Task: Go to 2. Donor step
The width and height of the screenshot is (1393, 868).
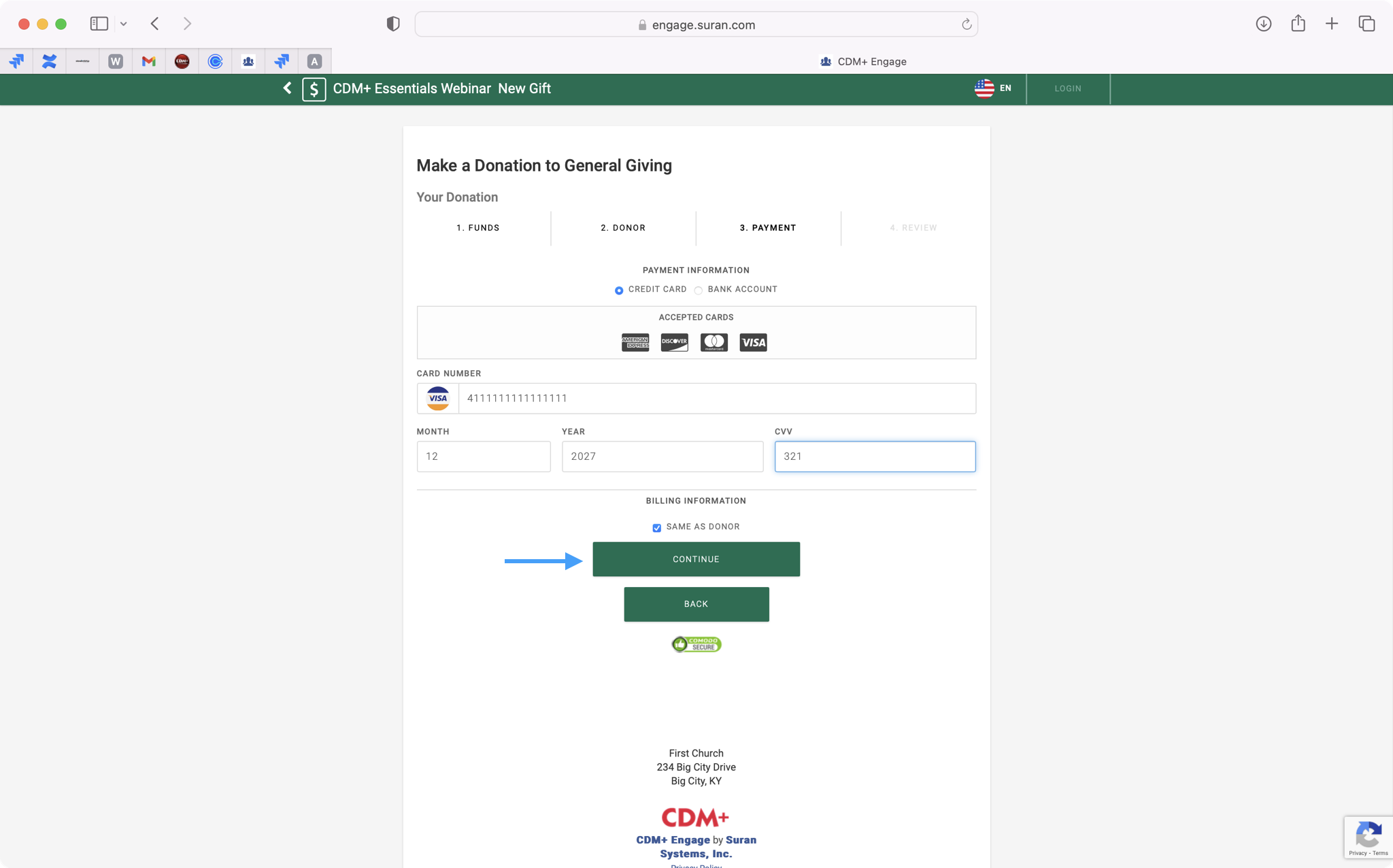Action: tap(623, 228)
